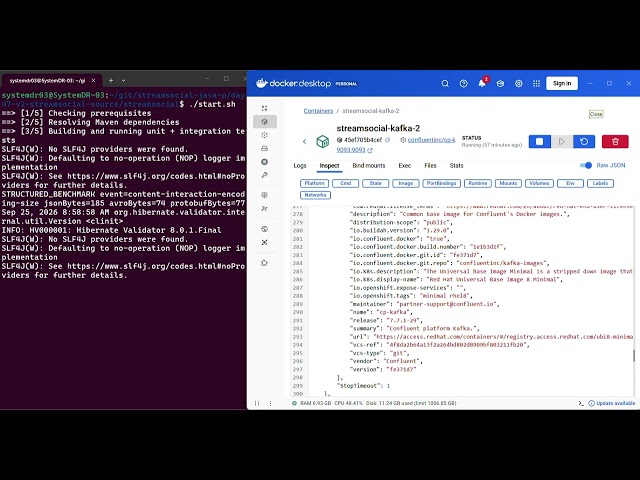Jump to Mounts section
Image resolution: width=640 pixels, height=480 pixels.
508,183
